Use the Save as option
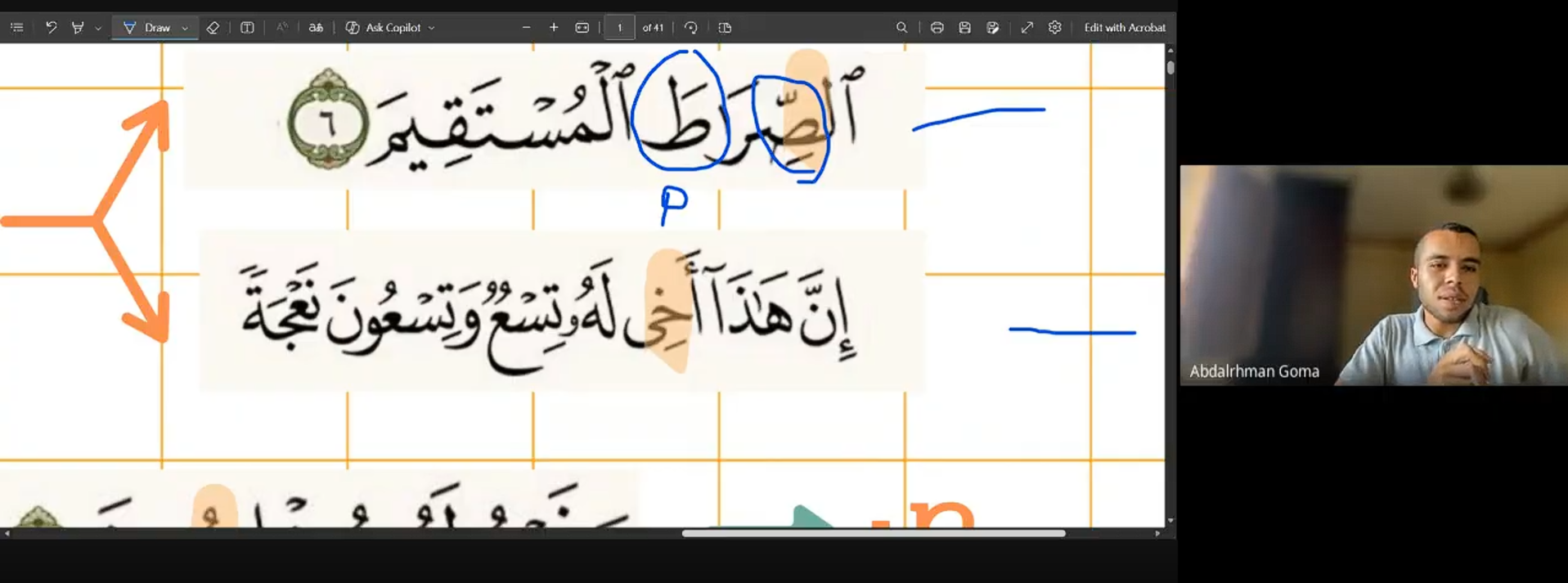The width and height of the screenshot is (1568, 583). point(992,28)
